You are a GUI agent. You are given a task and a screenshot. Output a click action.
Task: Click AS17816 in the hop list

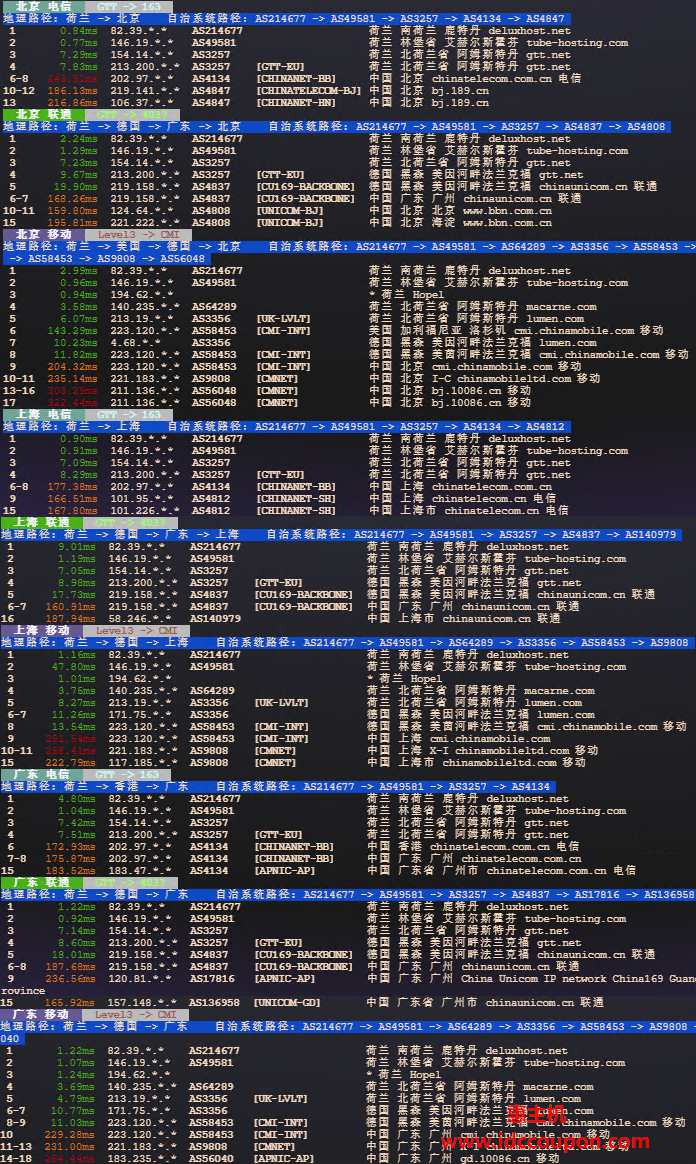tap(211, 978)
